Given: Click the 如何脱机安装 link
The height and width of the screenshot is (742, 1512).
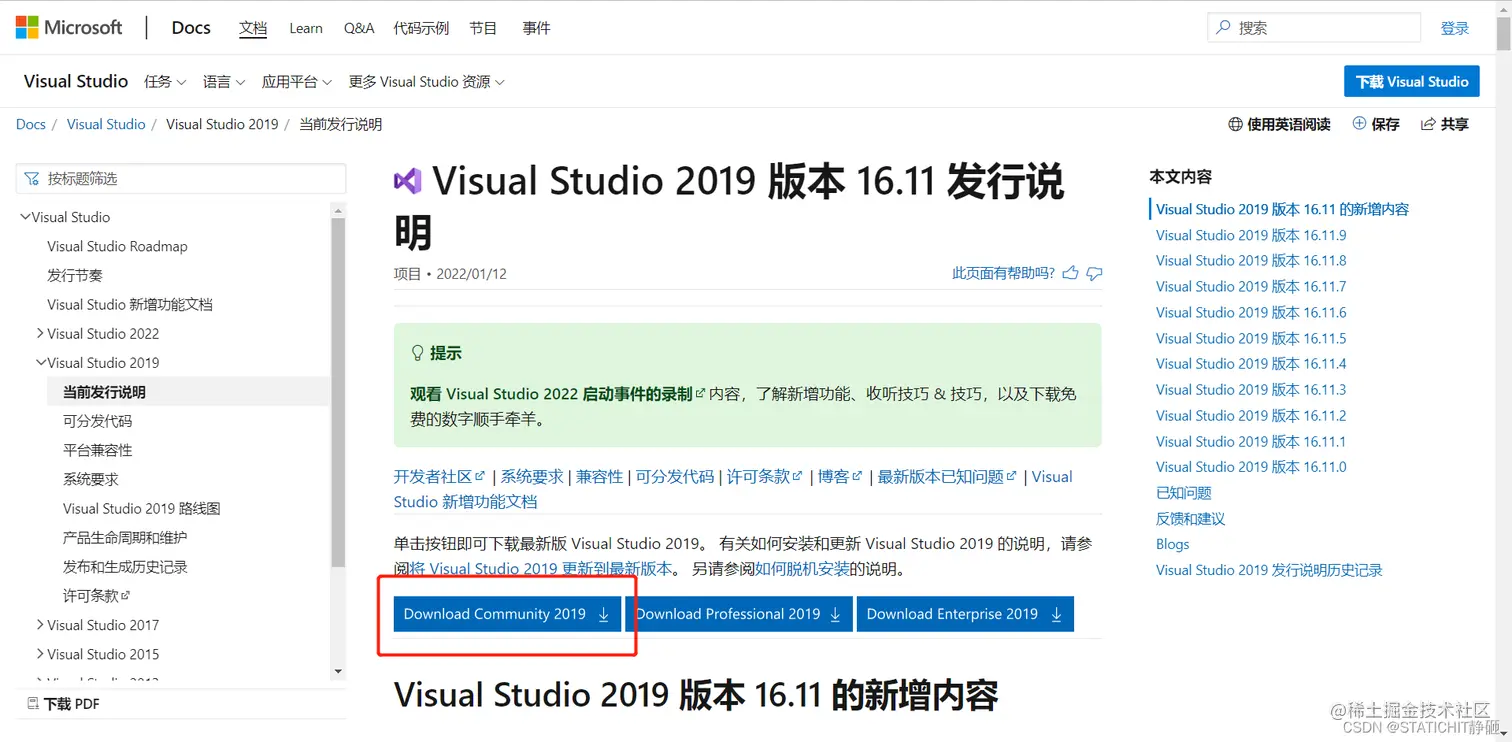Looking at the screenshot, I should coord(801,569).
